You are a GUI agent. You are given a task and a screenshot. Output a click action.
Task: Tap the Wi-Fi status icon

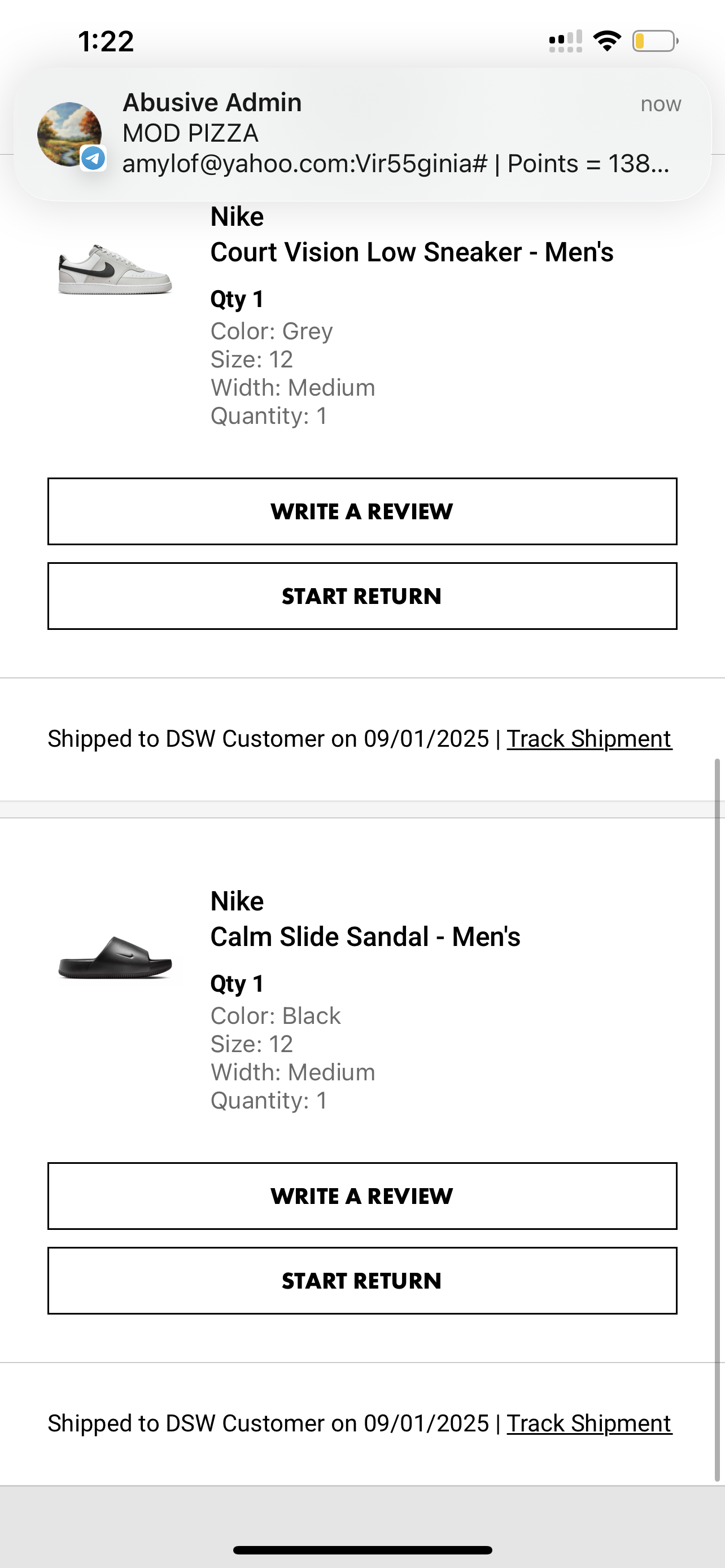click(x=607, y=41)
